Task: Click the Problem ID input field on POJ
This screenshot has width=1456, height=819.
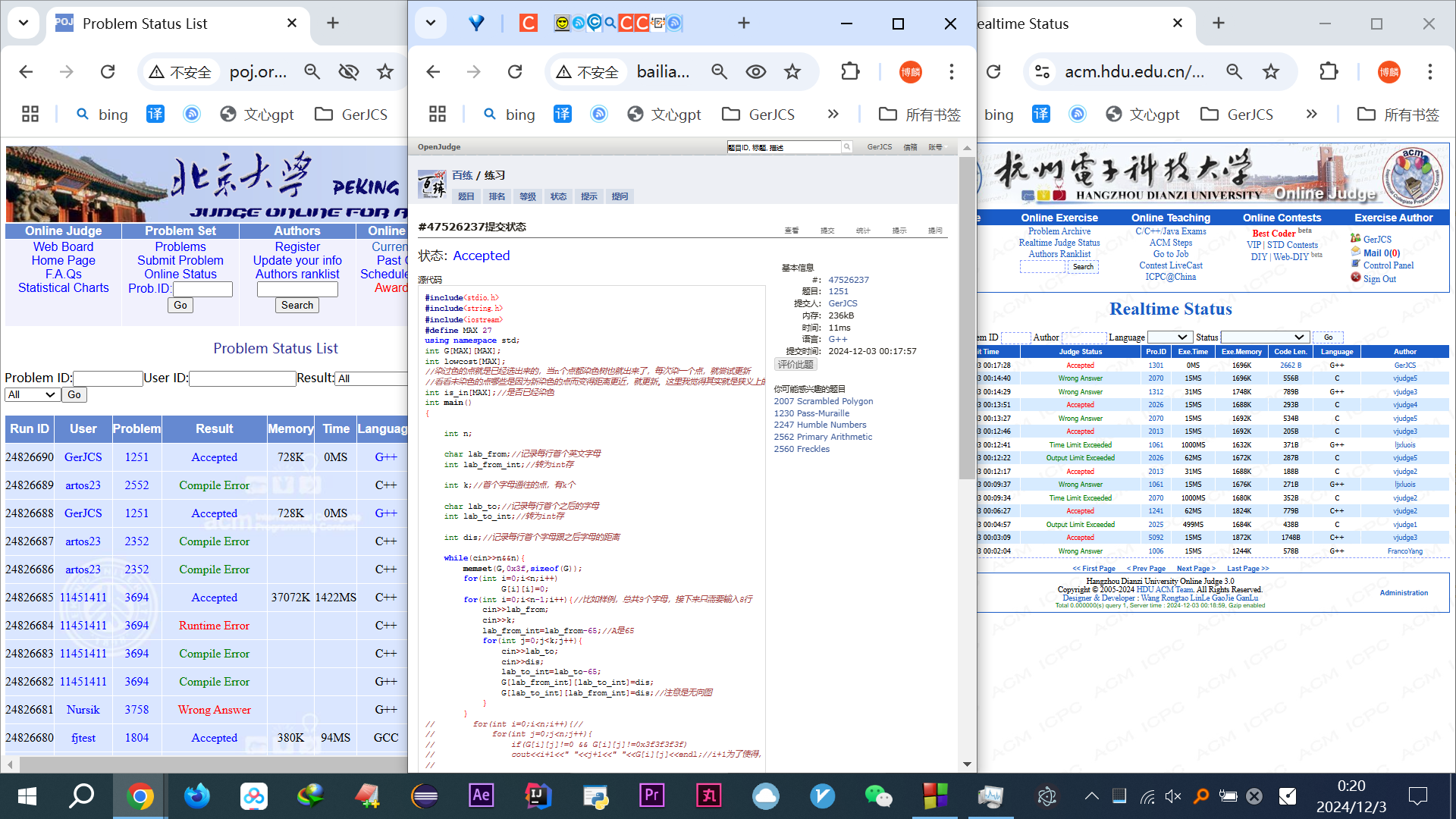Action: pos(107,378)
